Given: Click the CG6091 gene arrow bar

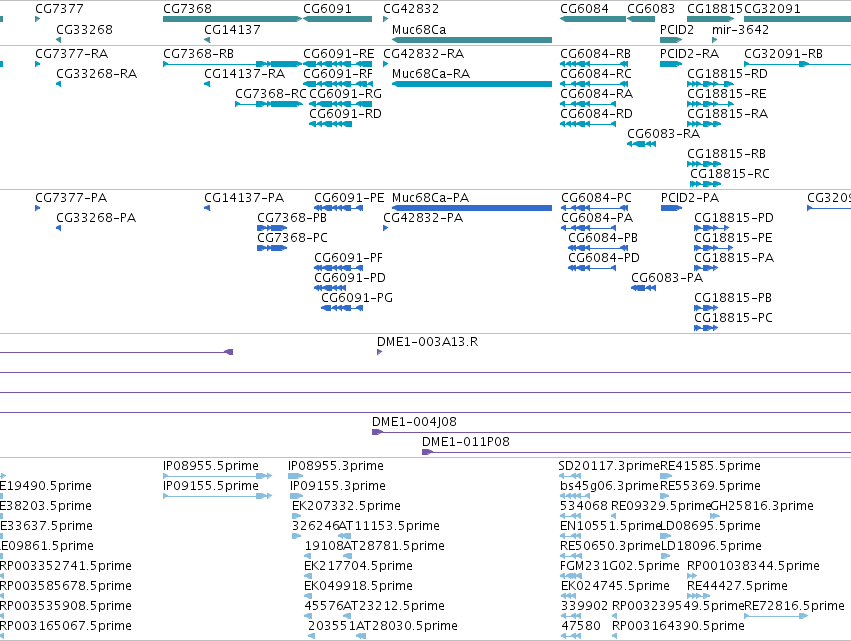Looking at the screenshot, I should (x=338, y=19).
